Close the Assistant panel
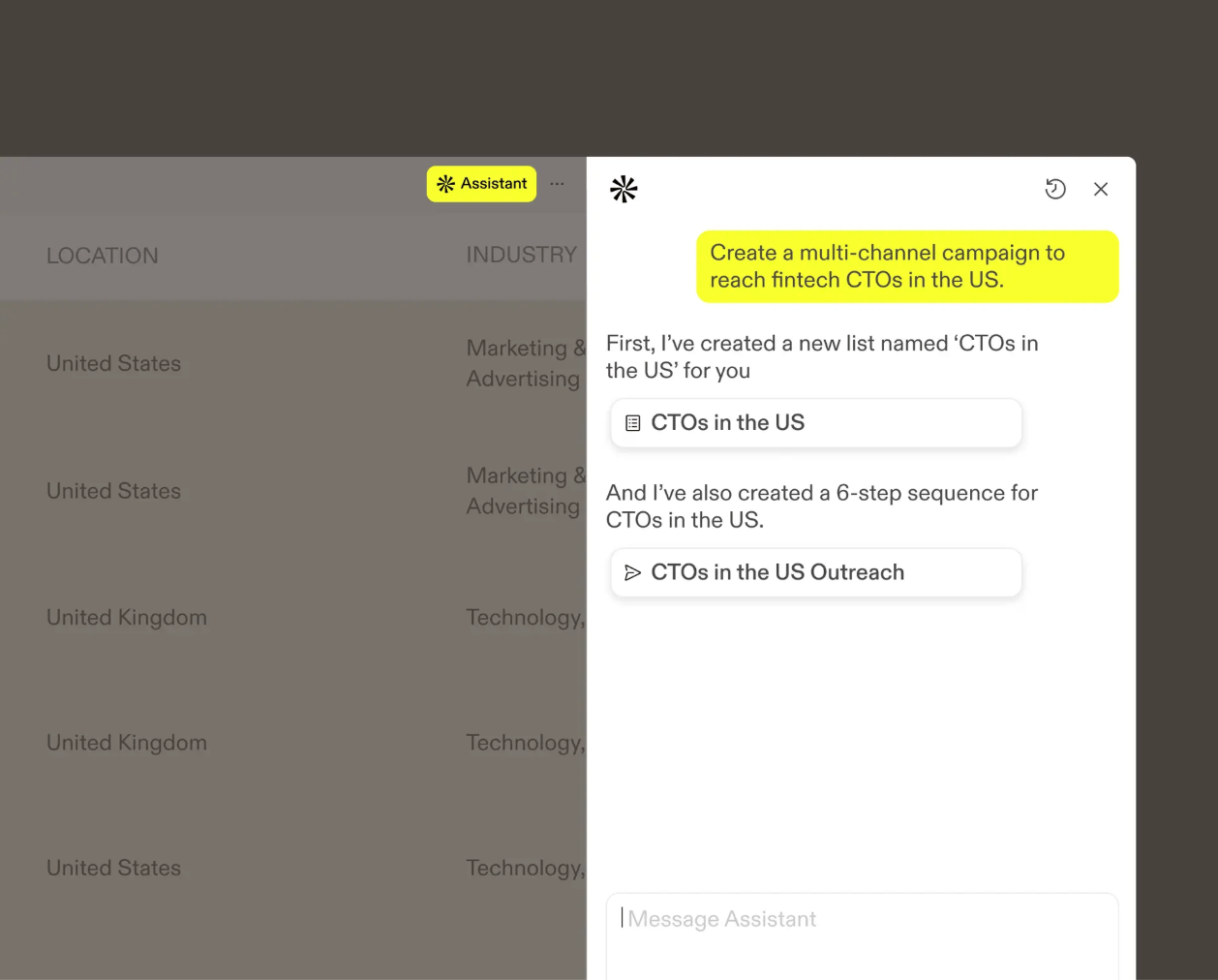 pyautogui.click(x=1101, y=189)
